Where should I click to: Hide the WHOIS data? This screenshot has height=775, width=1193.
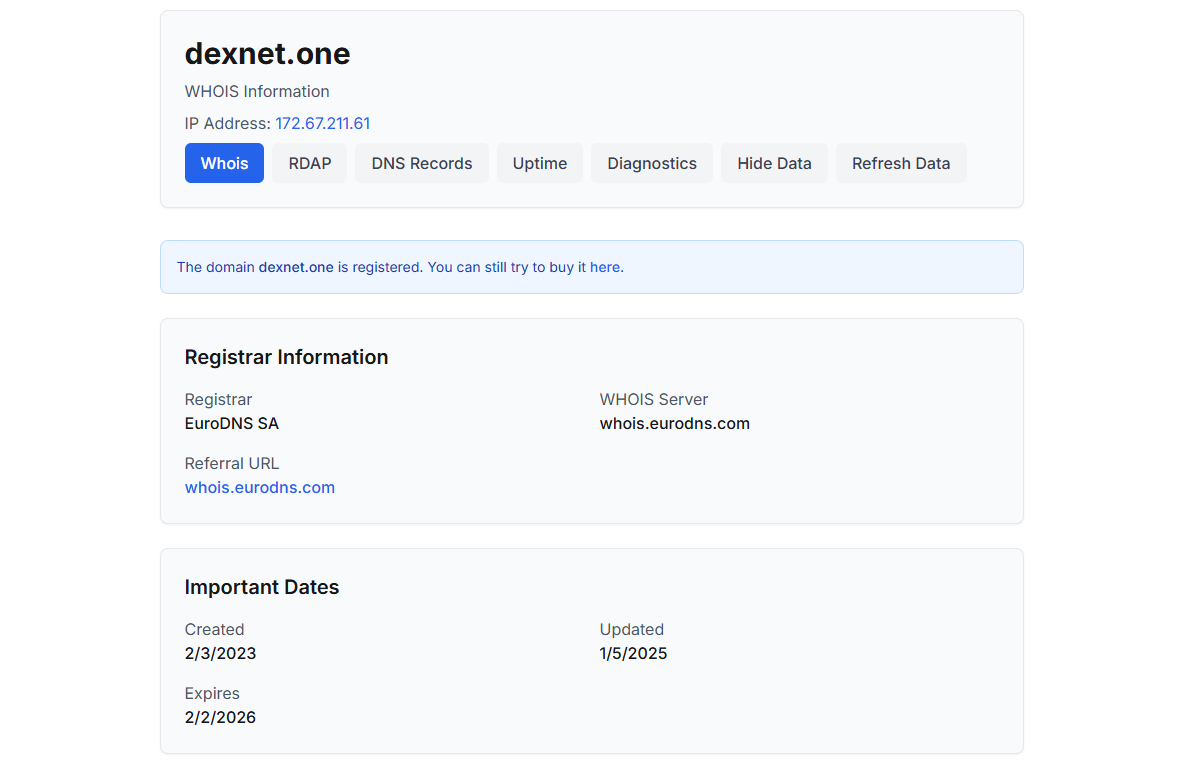pos(774,163)
